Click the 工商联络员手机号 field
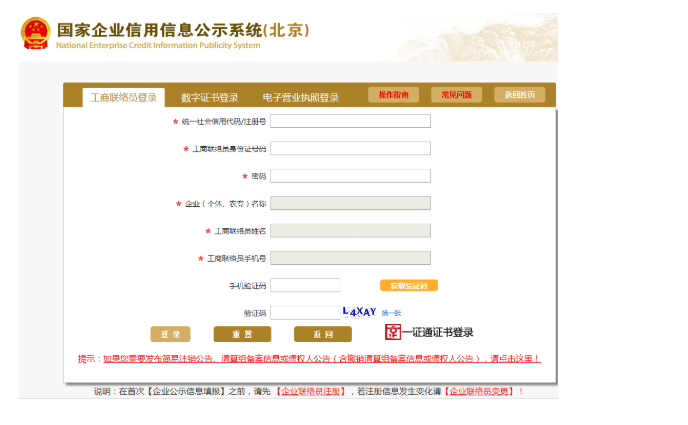The width and height of the screenshot is (688, 425). (x=350, y=258)
